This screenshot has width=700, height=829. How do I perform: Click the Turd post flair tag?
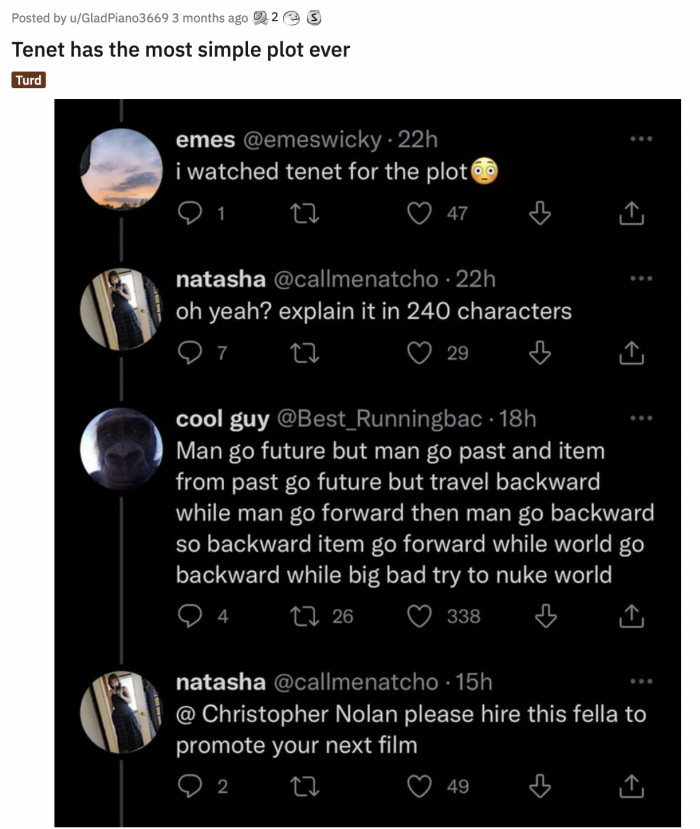(x=29, y=80)
